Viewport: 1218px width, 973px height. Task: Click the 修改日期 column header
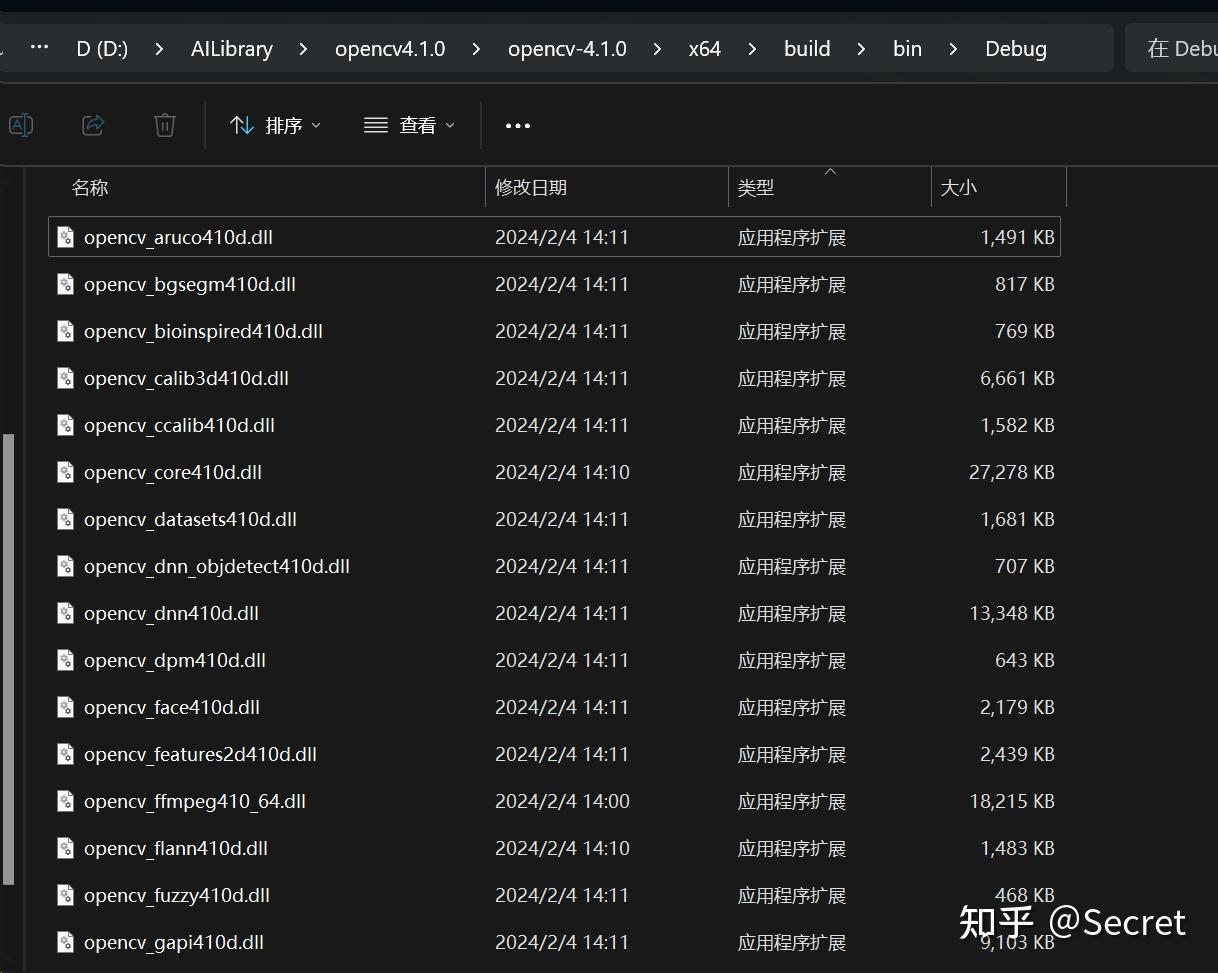[x=531, y=187]
